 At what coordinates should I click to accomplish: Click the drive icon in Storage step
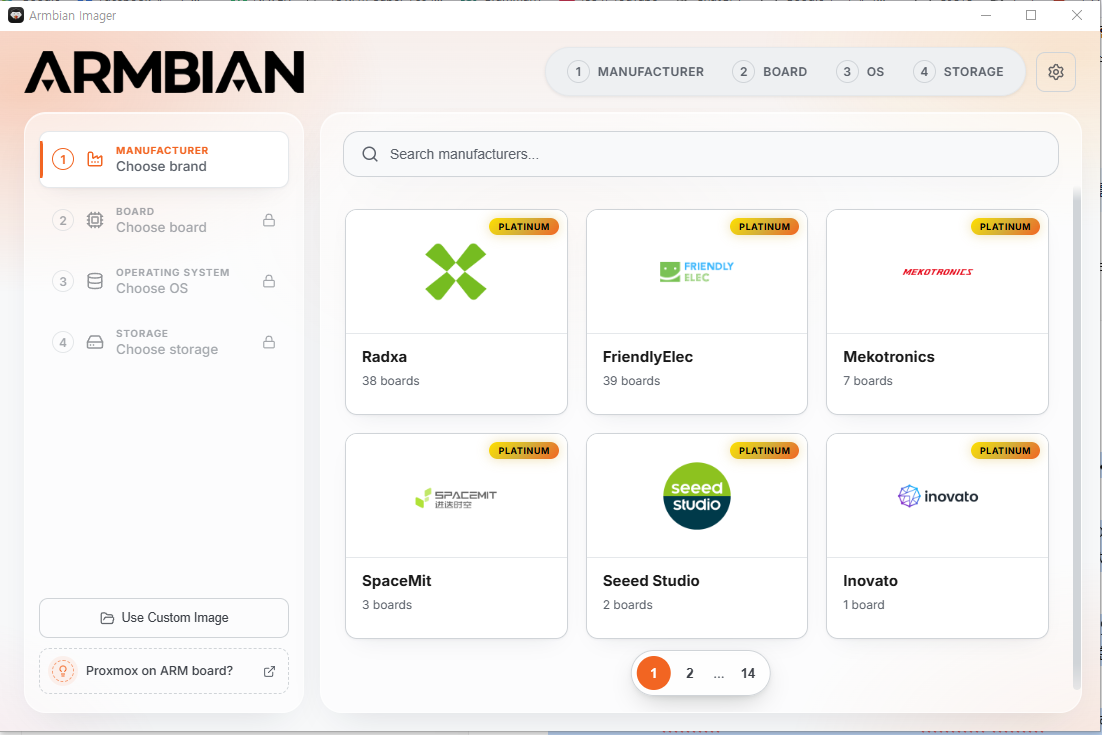click(95, 342)
